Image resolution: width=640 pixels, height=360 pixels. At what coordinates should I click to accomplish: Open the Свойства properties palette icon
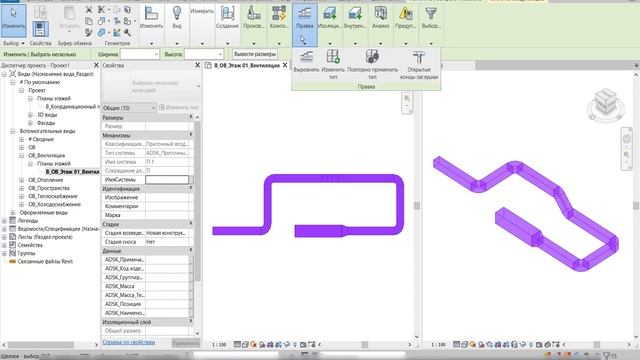click(x=40, y=29)
